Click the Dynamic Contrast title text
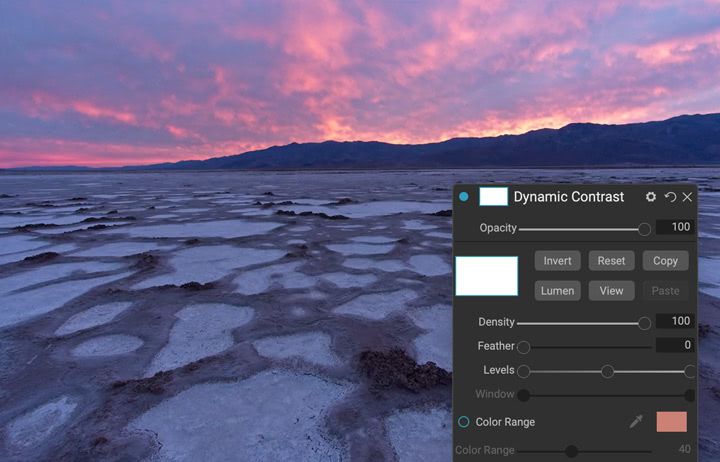 pyautogui.click(x=569, y=197)
